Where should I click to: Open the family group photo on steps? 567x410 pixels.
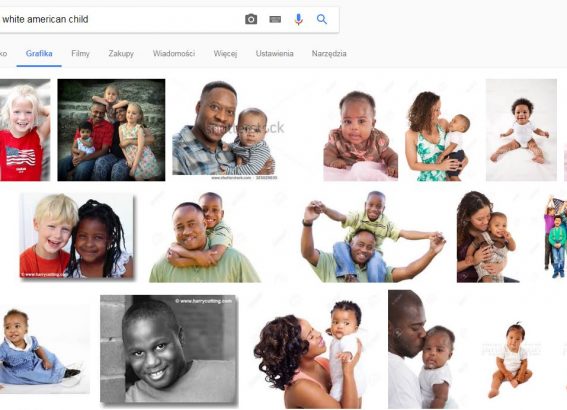coord(111,130)
